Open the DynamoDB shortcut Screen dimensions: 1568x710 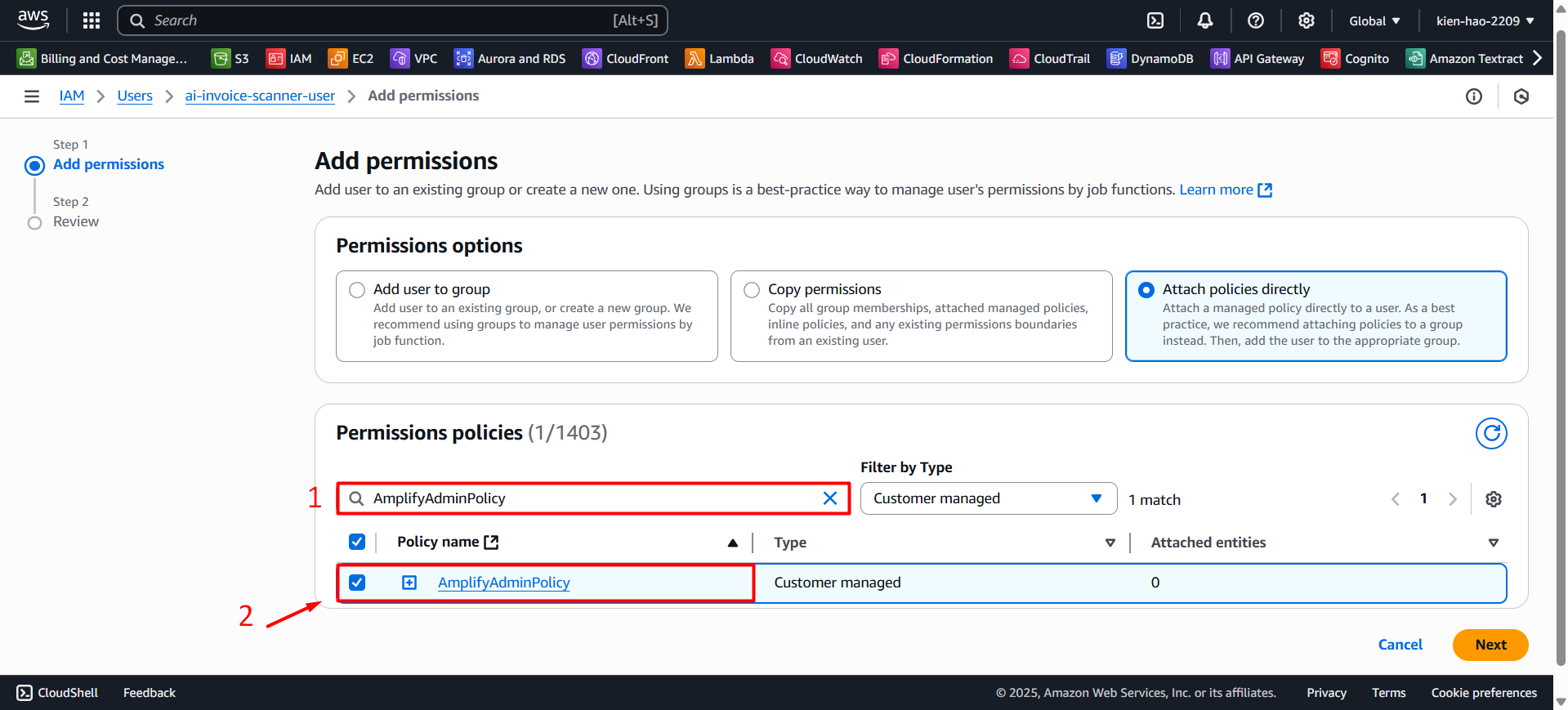pos(1150,58)
